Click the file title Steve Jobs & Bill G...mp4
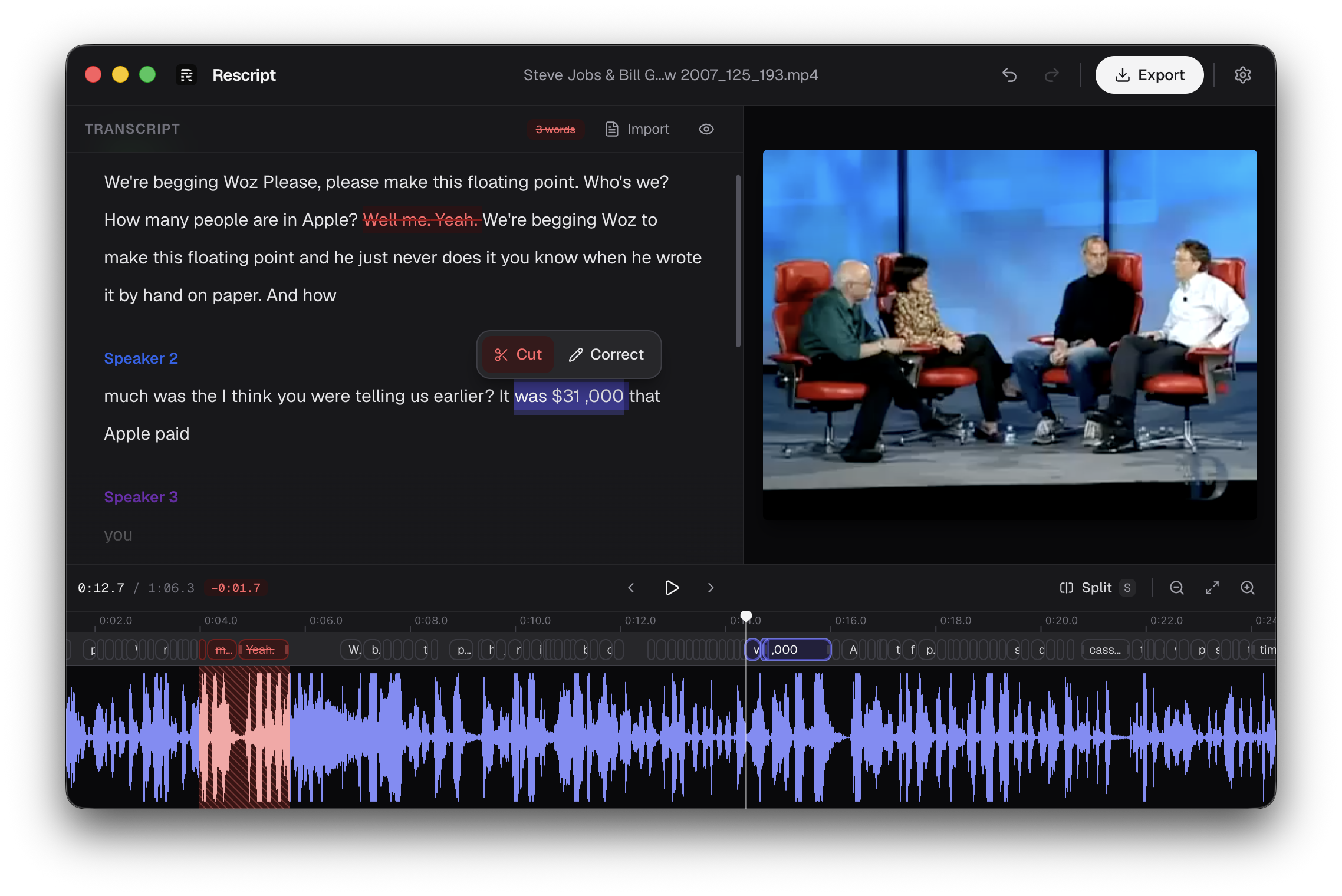This screenshot has height=896, width=1342. point(670,75)
